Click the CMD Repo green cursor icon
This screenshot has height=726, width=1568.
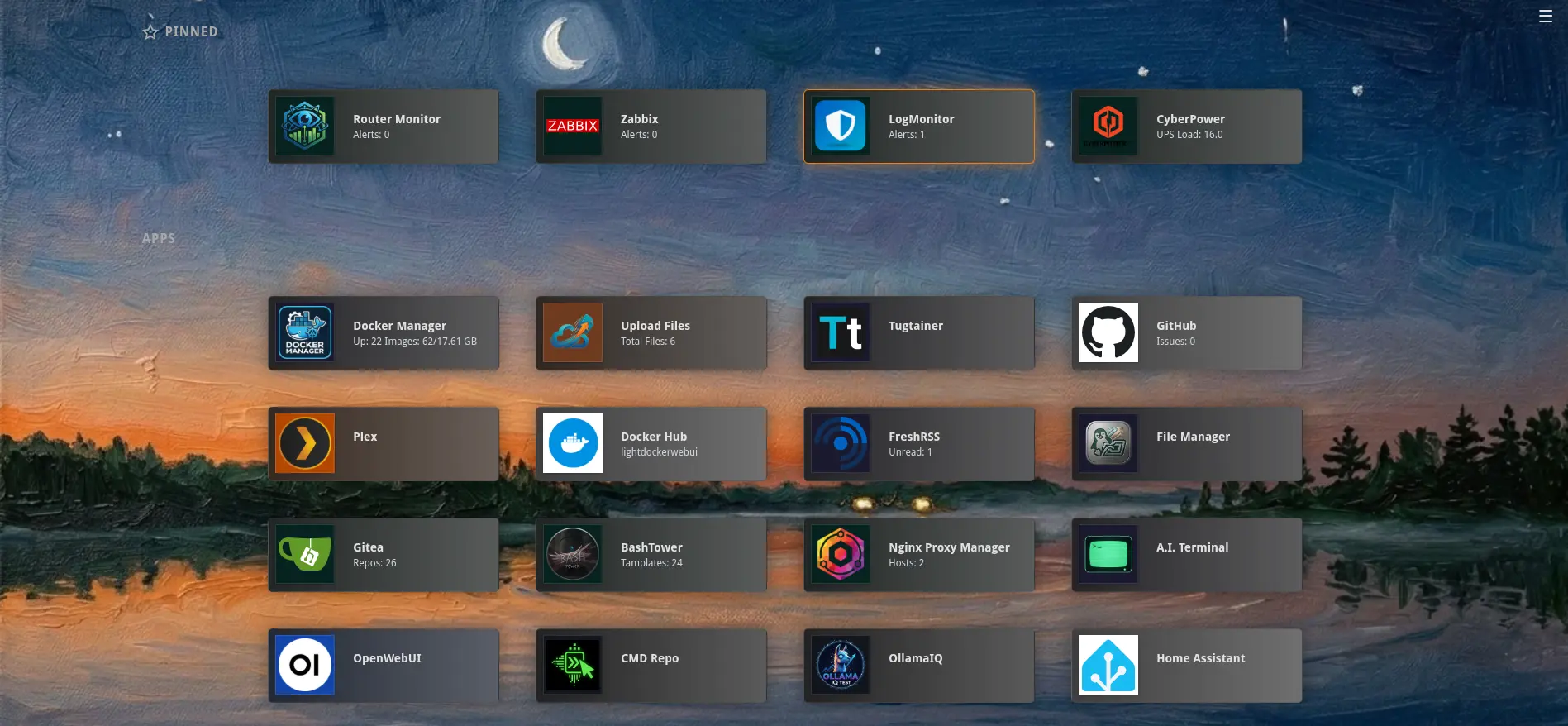tap(573, 665)
